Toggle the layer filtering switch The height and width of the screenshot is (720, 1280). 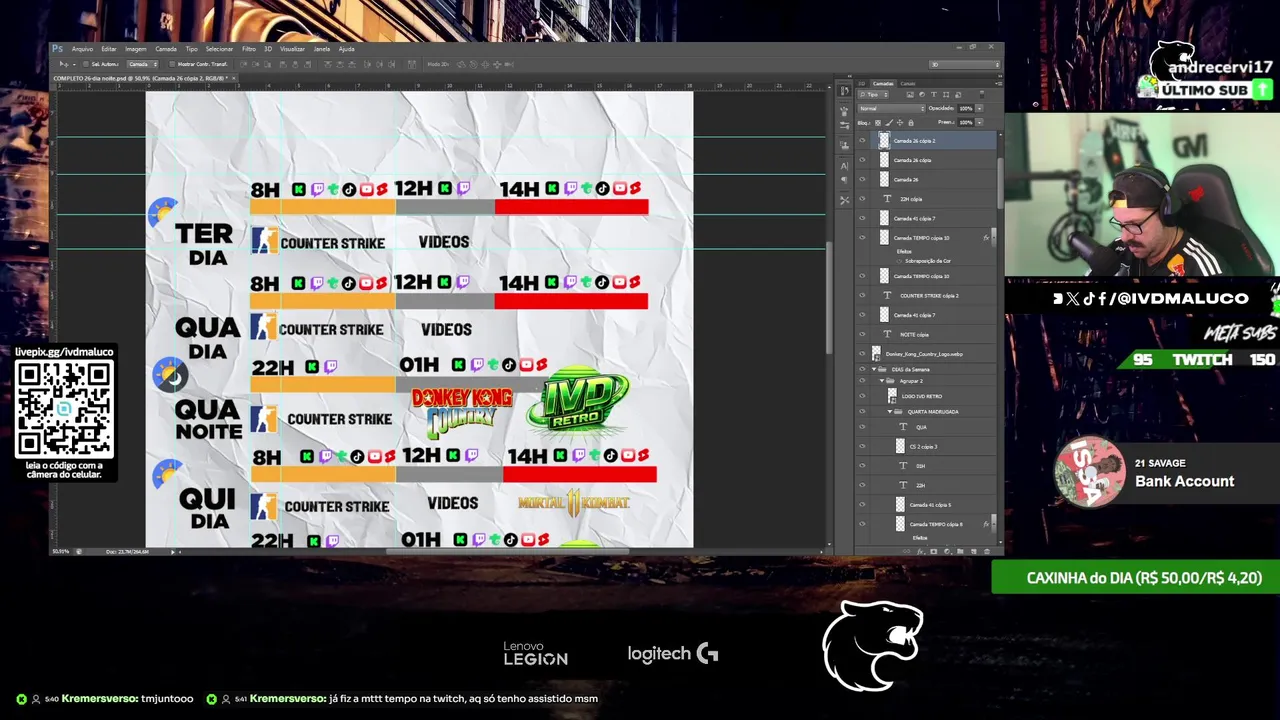982,95
